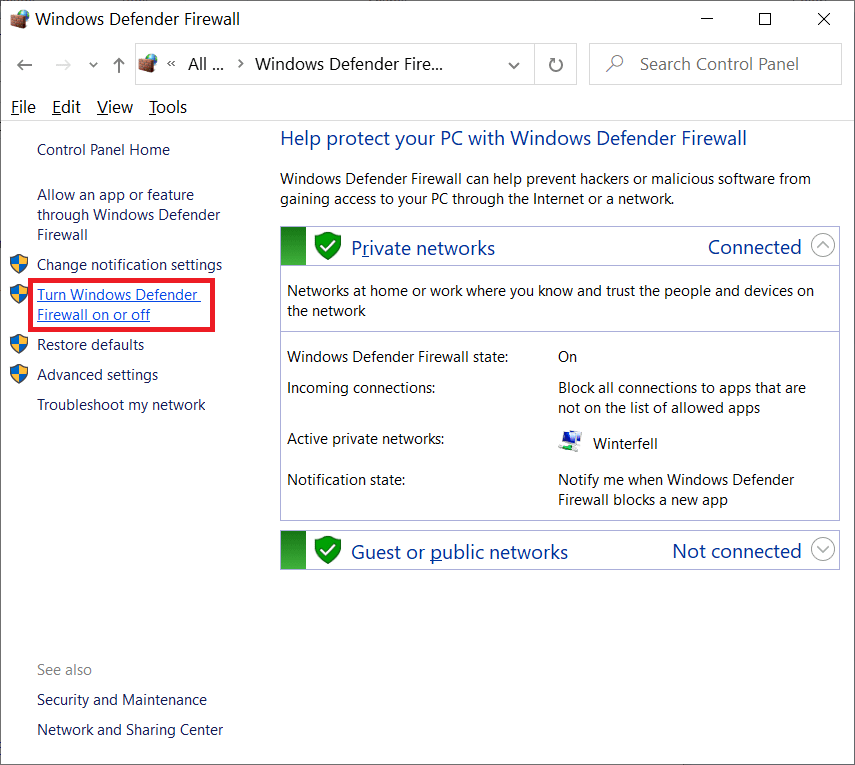Open the Edit menu

pyautogui.click(x=66, y=107)
